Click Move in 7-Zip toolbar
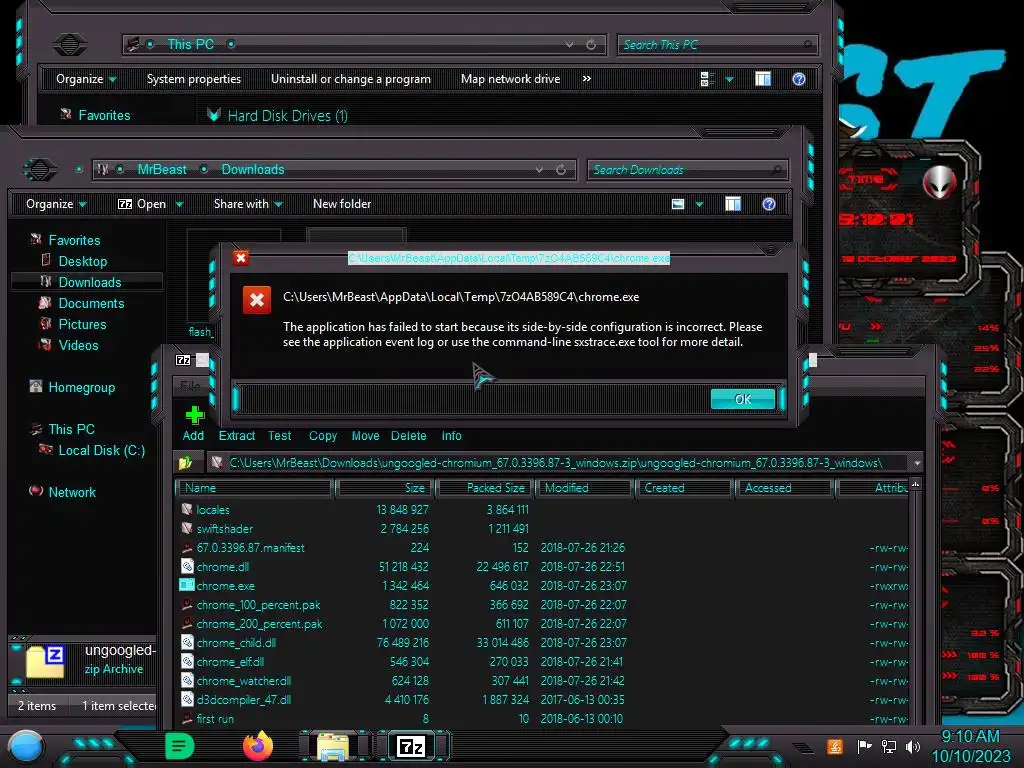The image size is (1024, 768). [x=365, y=436]
